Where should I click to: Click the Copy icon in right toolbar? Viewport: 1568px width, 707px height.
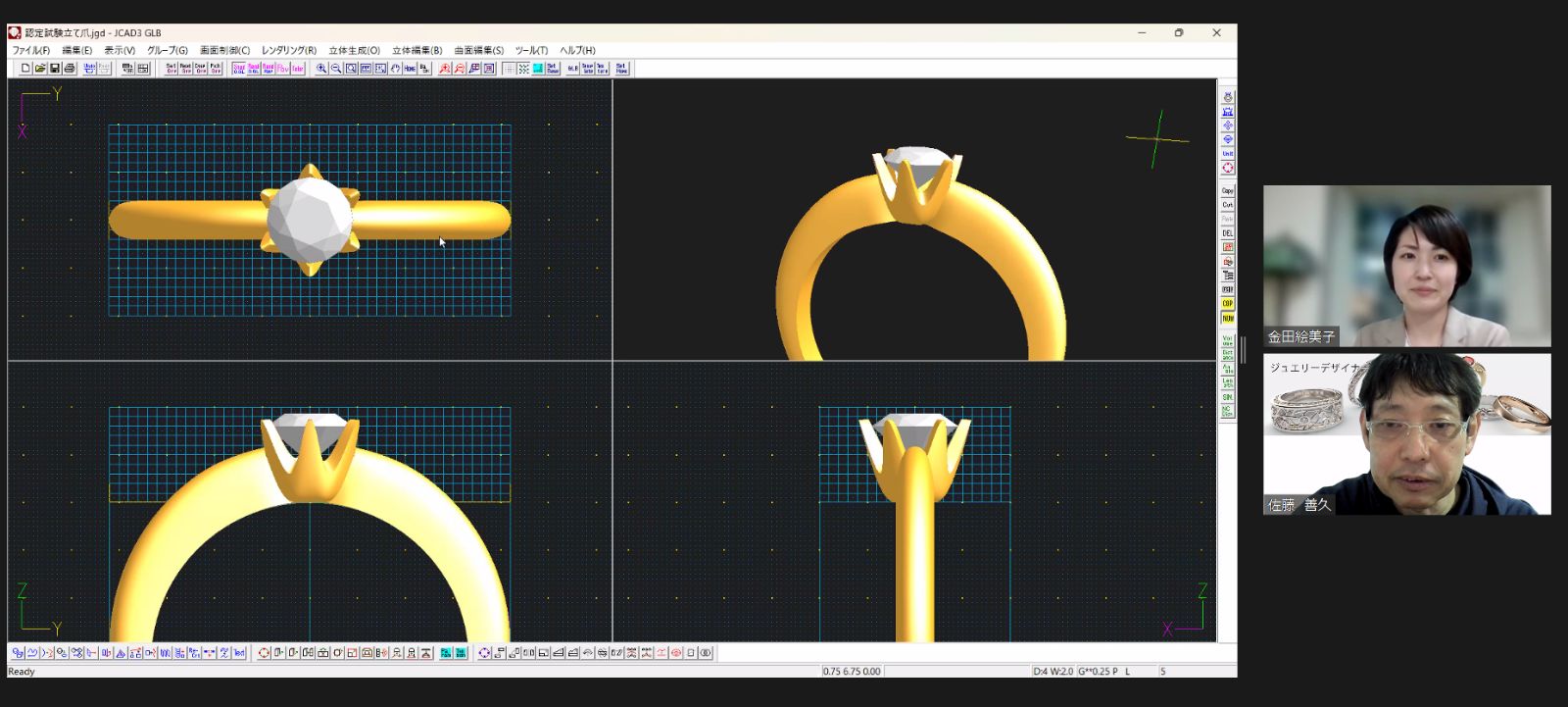coord(1227,190)
